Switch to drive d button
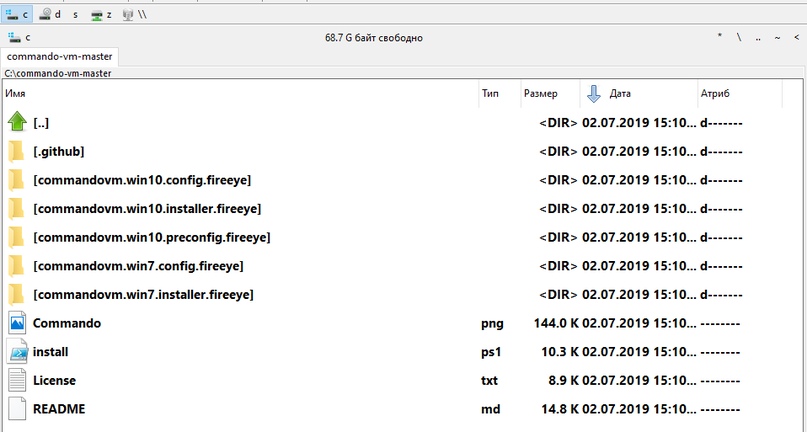807x432 pixels. pos(50,15)
